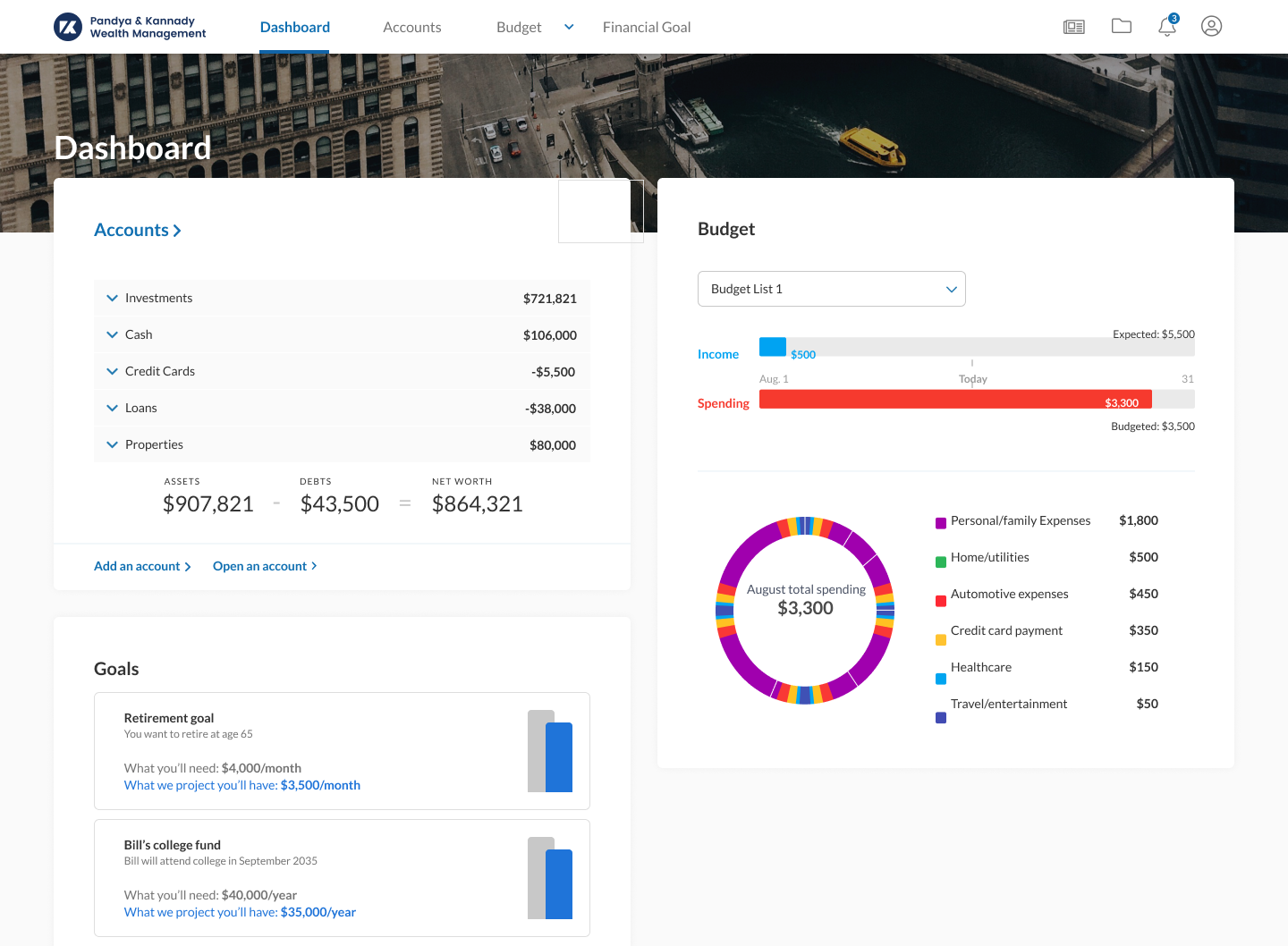1288x946 pixels.
Task: Click the yellow Credit card payment legend square
Action: (x=941, y=640)
